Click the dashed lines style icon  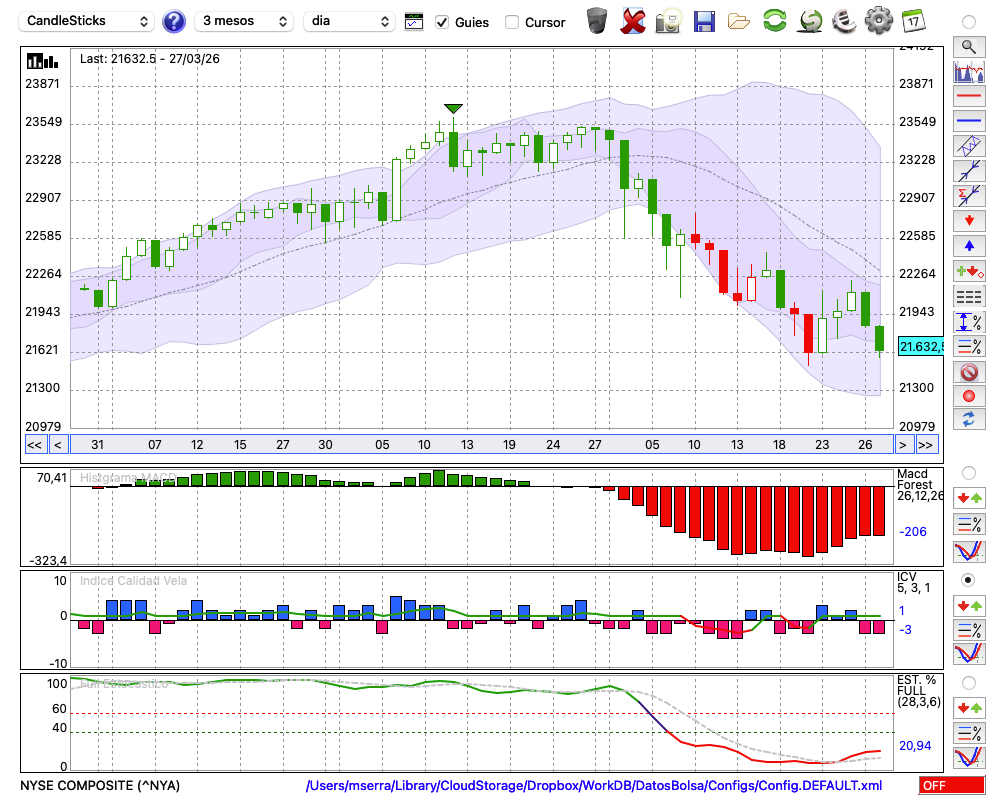tap(969, 296)
